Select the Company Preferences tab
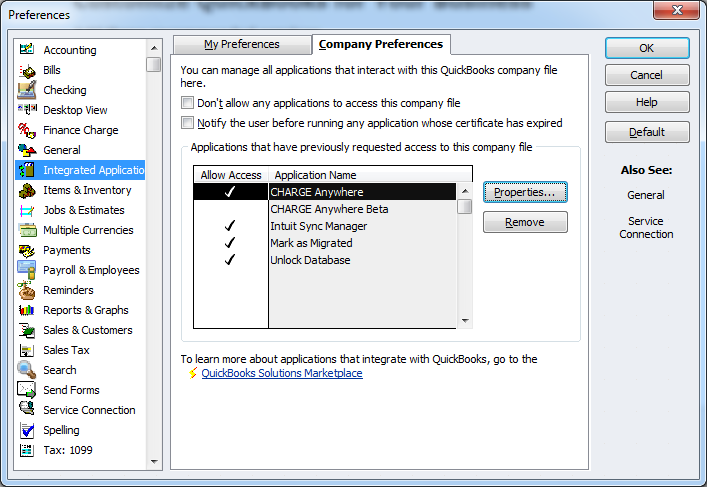This screenshot has width=707, height=487. click(380, 44)
